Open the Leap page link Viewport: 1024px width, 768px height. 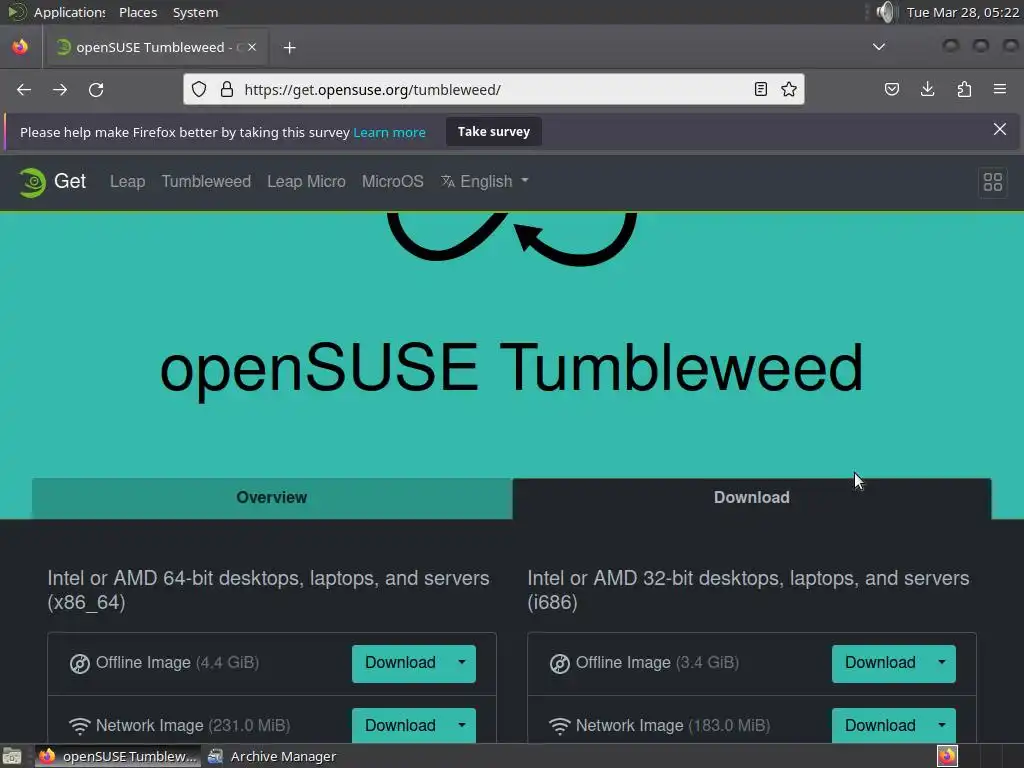coord(127,182)
